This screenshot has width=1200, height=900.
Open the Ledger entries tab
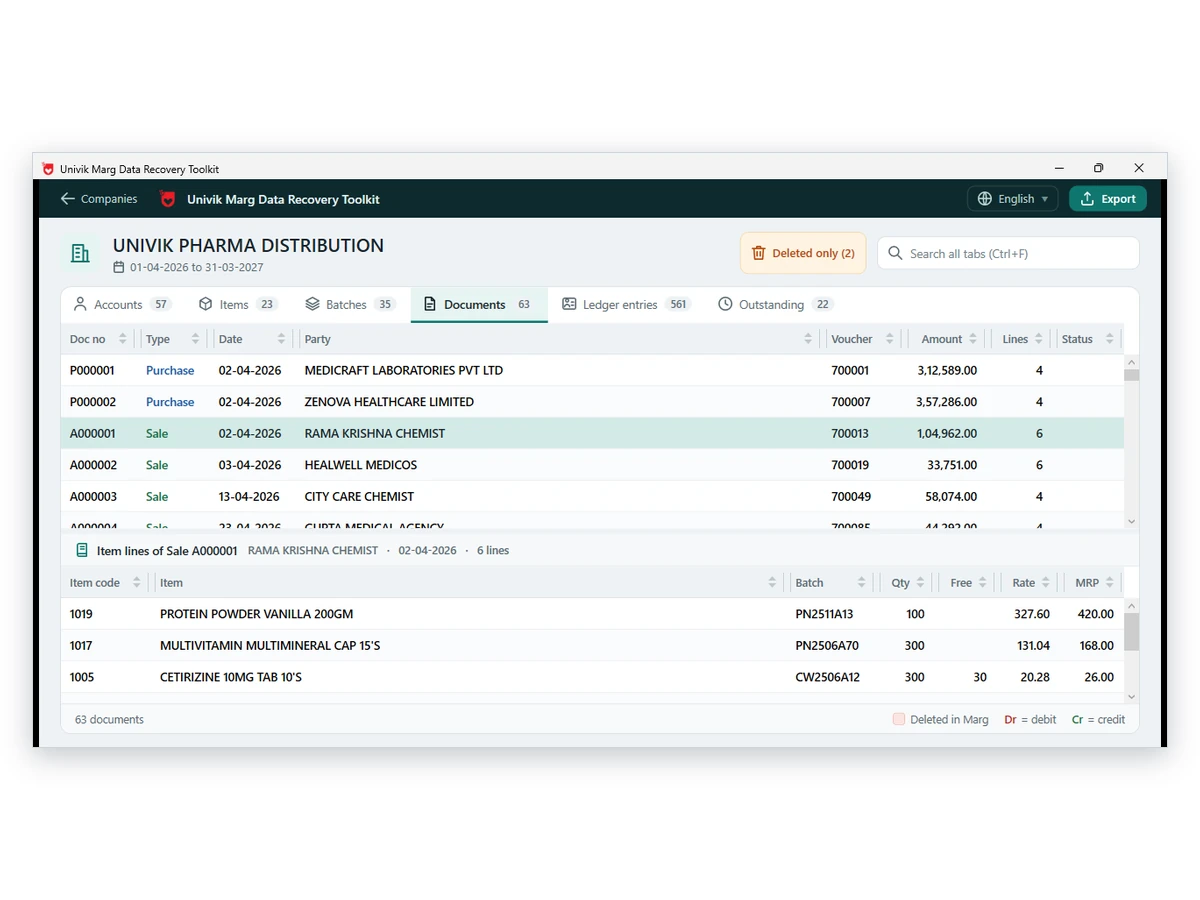[x=626, y=304]
